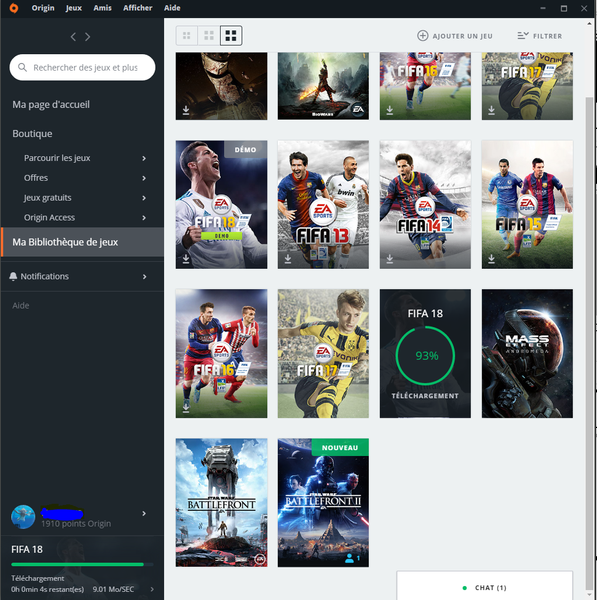Click the green chat online status dot

[465, 588]
